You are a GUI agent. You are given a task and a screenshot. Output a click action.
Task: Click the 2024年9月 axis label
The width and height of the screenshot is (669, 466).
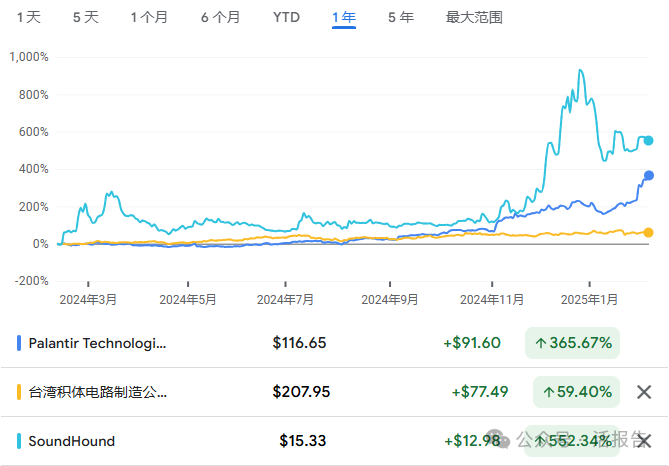(x=390, y=300)
